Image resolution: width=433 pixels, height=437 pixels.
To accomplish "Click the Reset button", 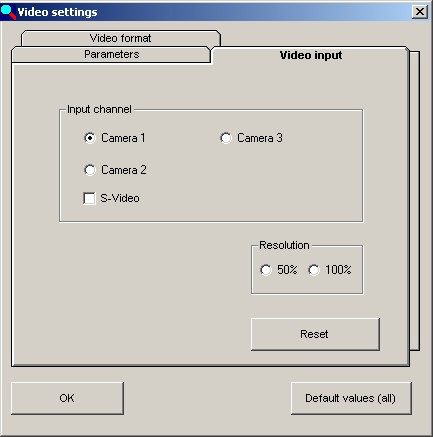I will (x=315, y=334).
